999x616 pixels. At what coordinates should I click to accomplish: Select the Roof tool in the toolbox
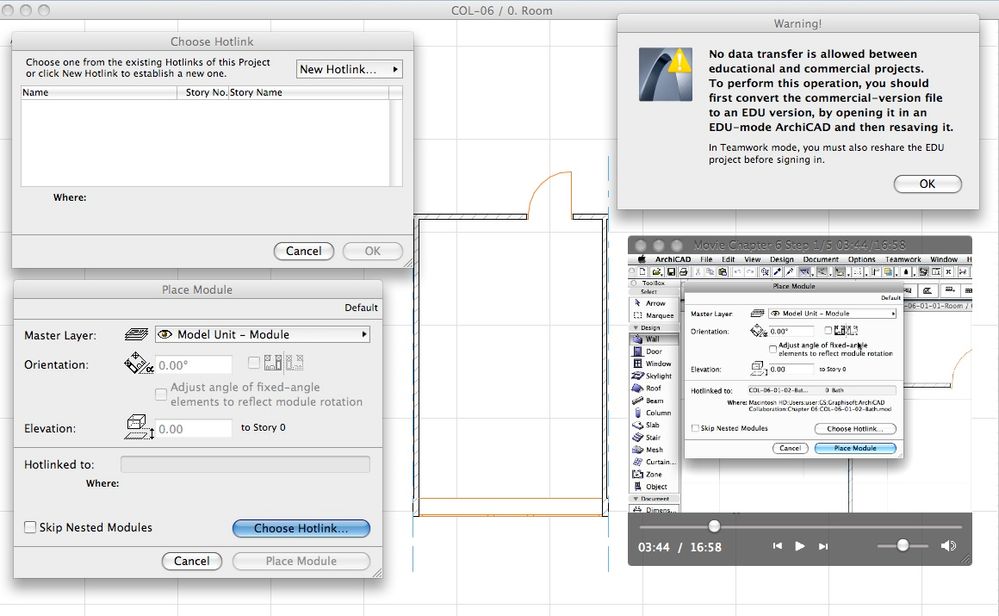(653, 390)
